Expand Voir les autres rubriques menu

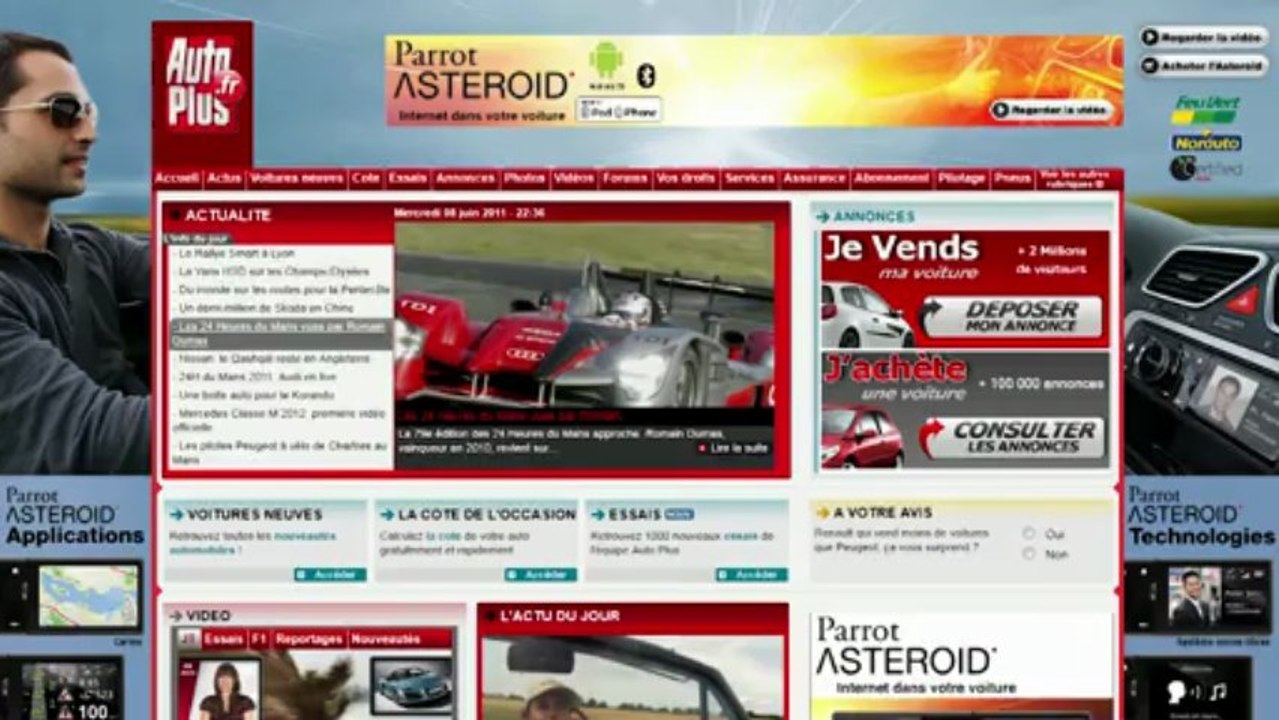[1077, 179]
